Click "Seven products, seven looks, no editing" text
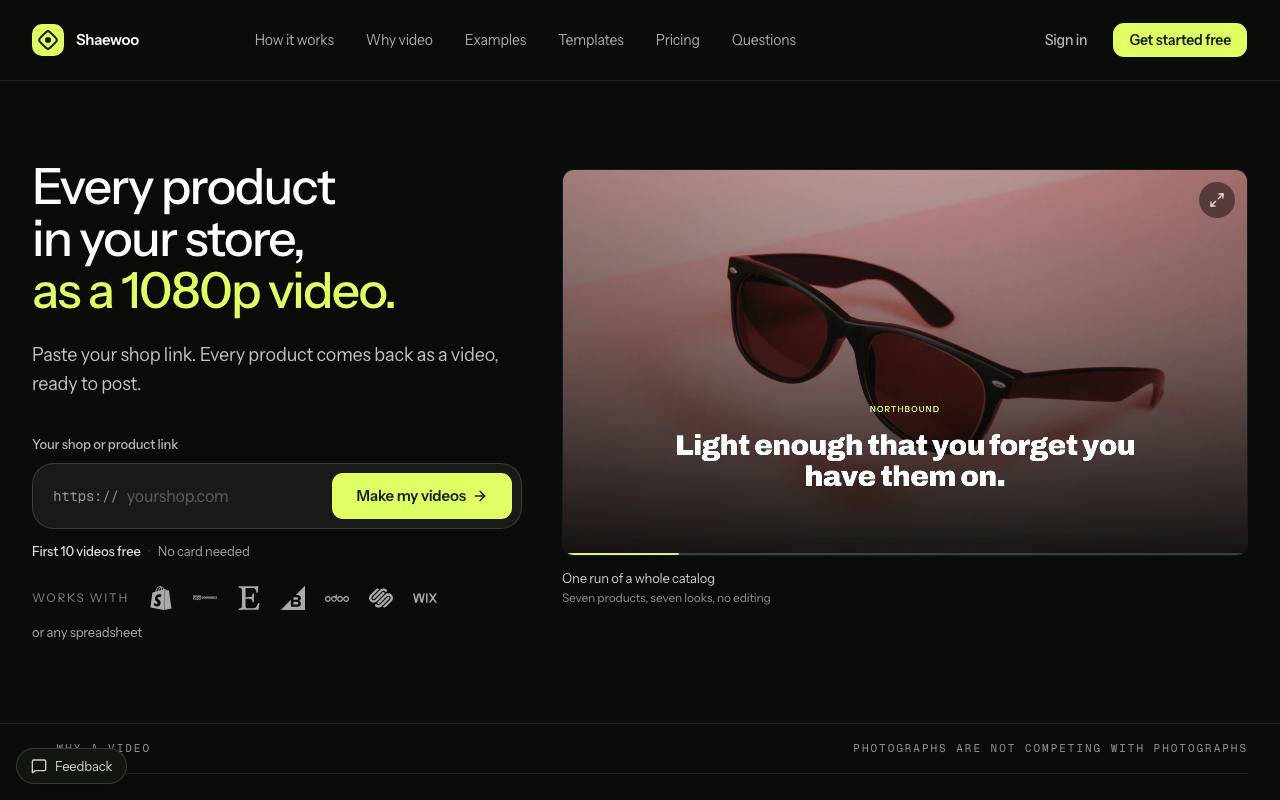Image resolution: width=1280 pixels, height=800 pixels. [x=666, y=598]
